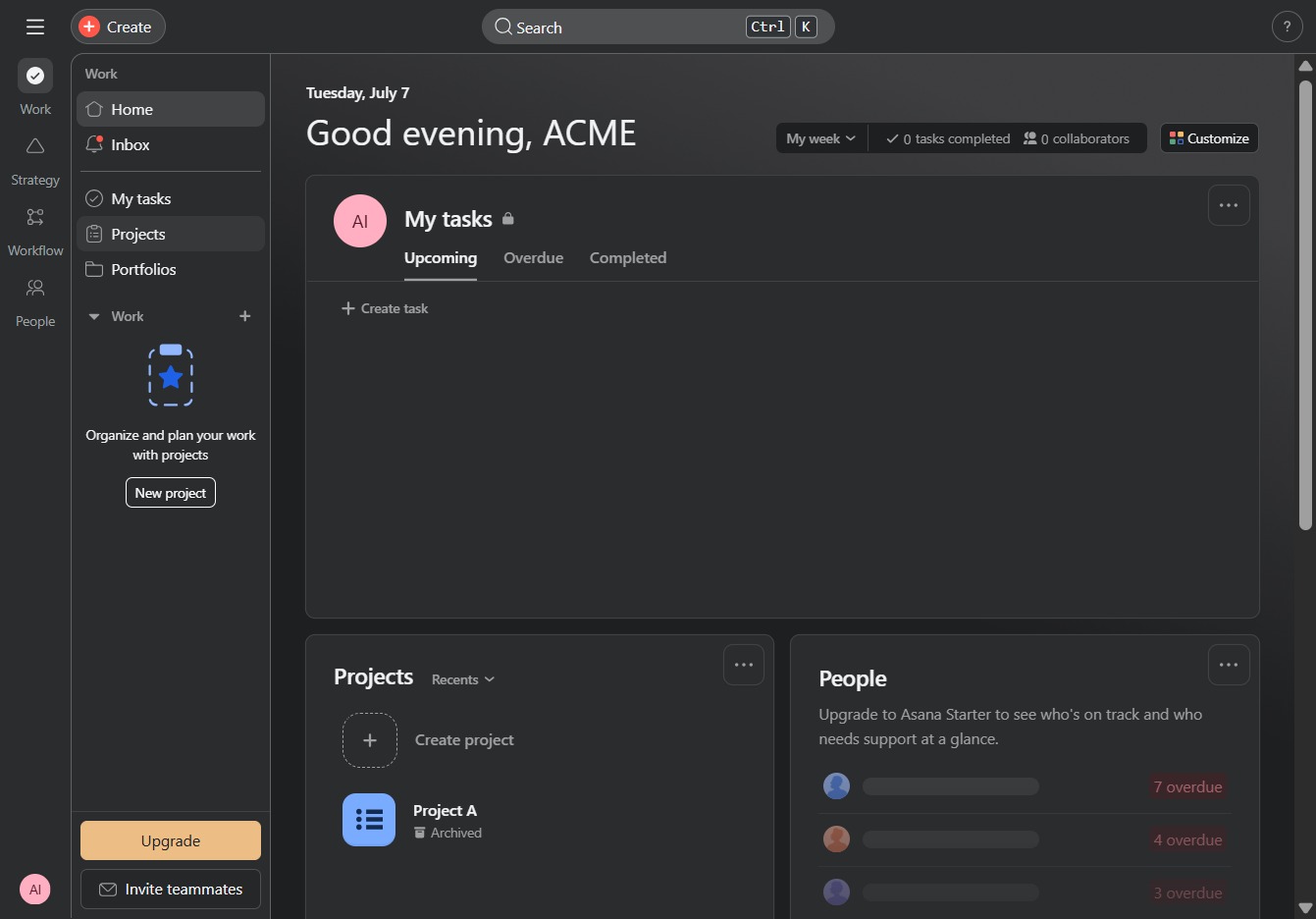The height and width of the screenshot is (919, 1316).
Task: Open the My week dropdown
Action: tap(821, 138)
